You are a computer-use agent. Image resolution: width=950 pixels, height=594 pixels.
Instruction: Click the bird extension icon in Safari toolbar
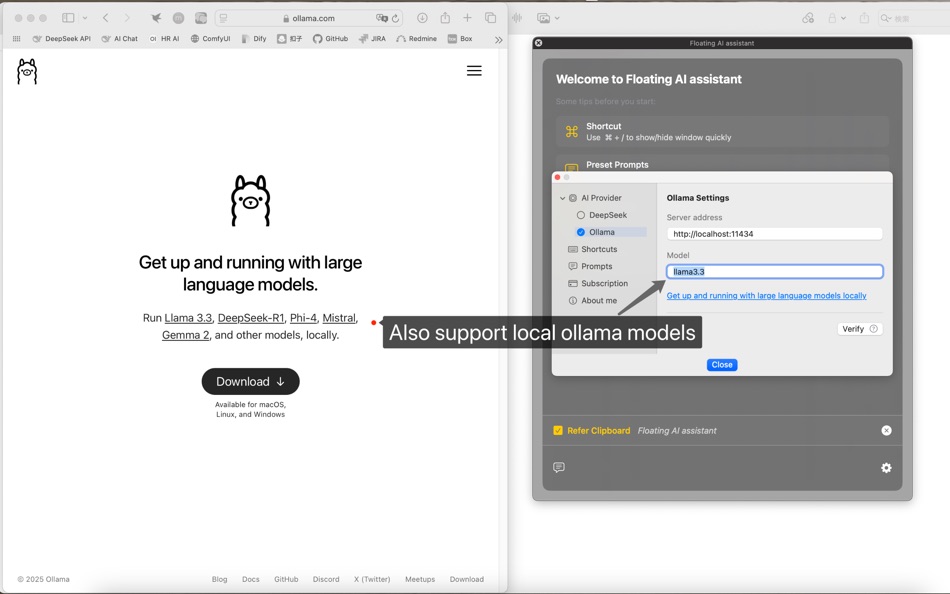(156, 18)
